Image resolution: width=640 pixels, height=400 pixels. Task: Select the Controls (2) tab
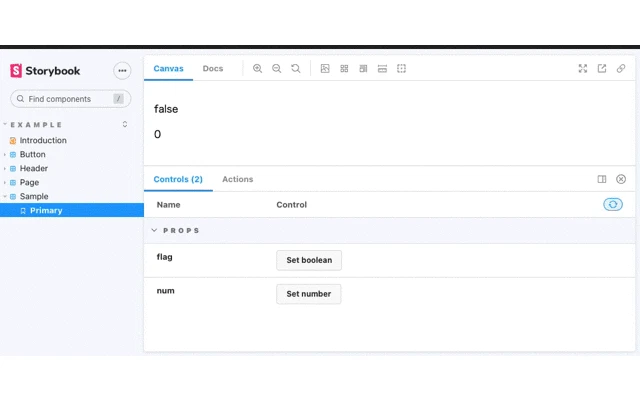tap(178, 179)
